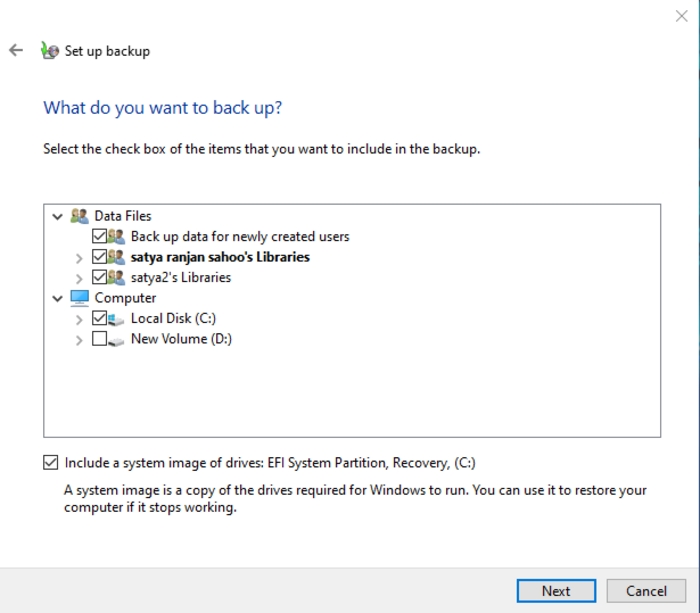Click the Local Disk (C:) drive icon

click(x=117, y=319)
